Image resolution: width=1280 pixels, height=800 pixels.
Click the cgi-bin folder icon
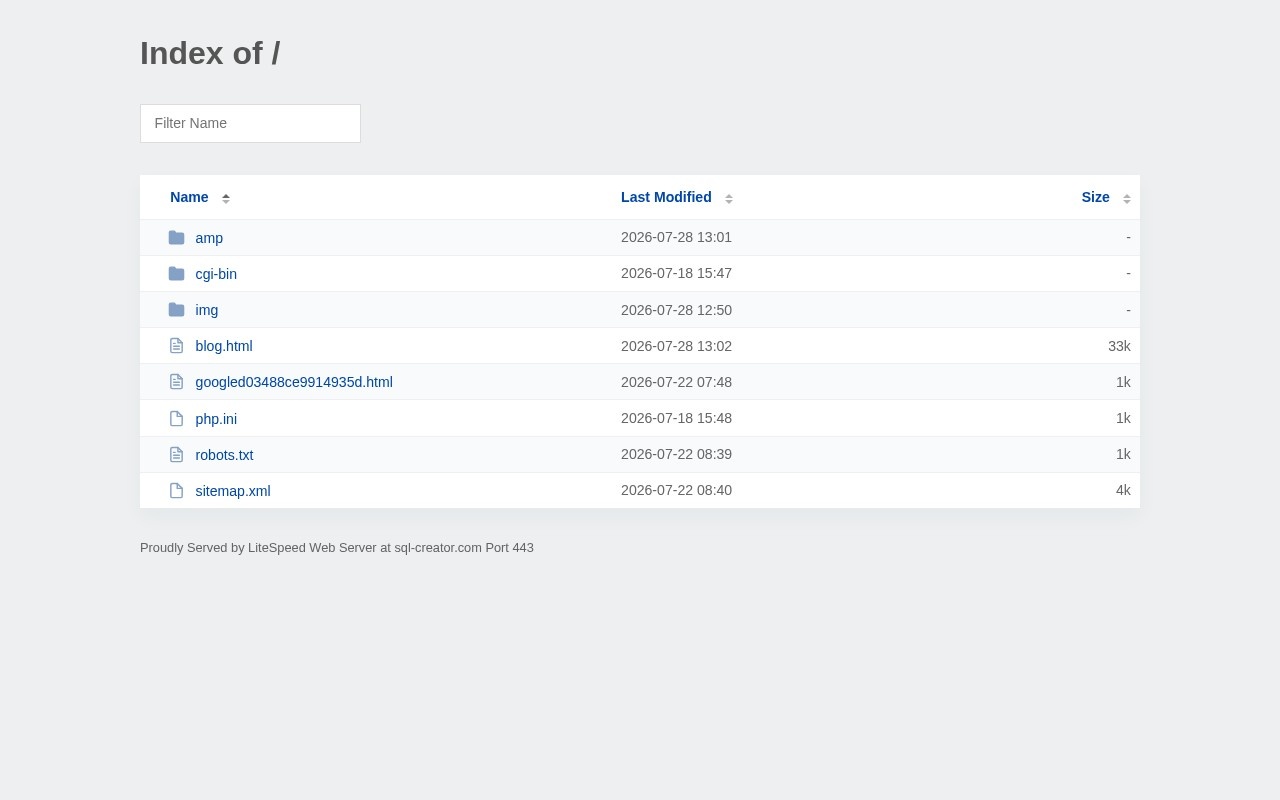pyautogui.click(x=176, y=274)
